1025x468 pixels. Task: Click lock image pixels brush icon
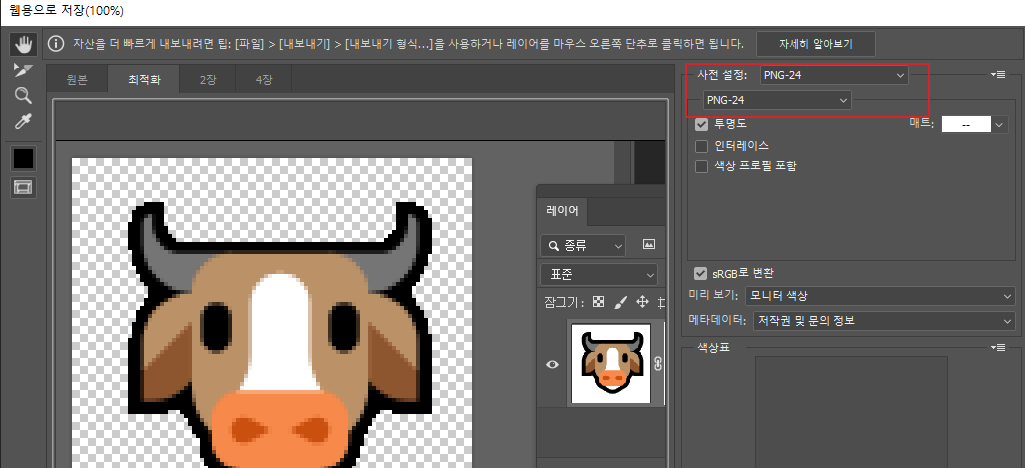pos(620,302)
